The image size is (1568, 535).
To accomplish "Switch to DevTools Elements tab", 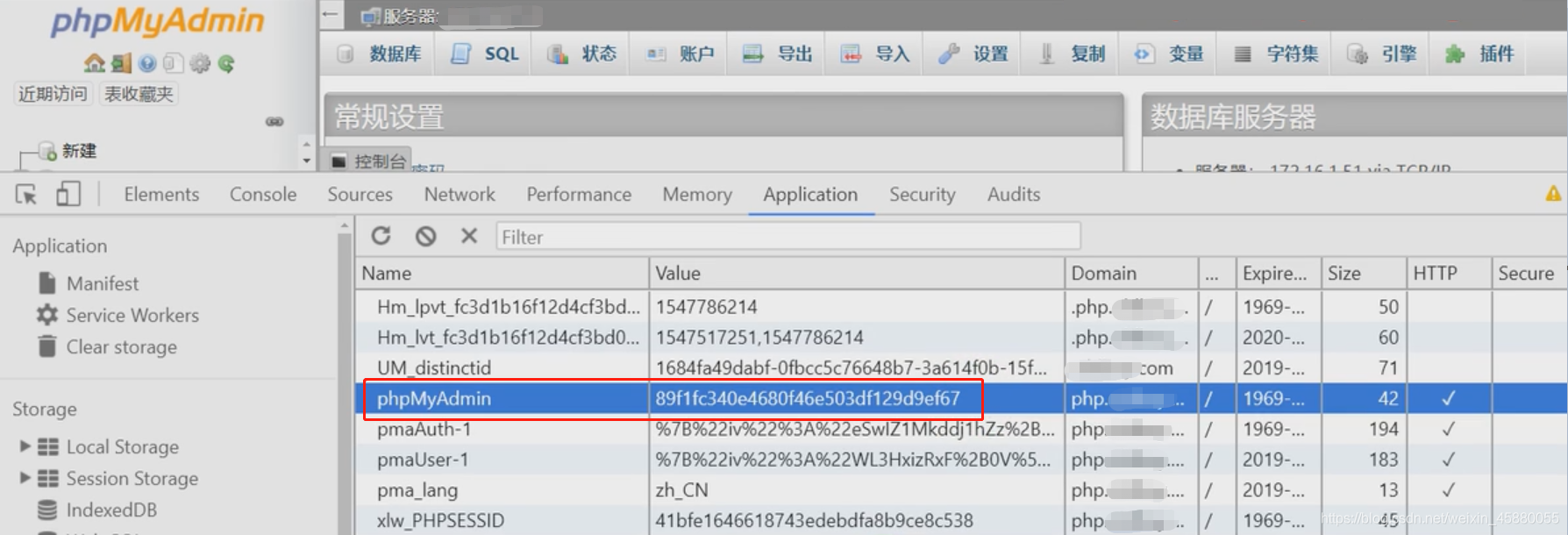I will click(161, 194).
